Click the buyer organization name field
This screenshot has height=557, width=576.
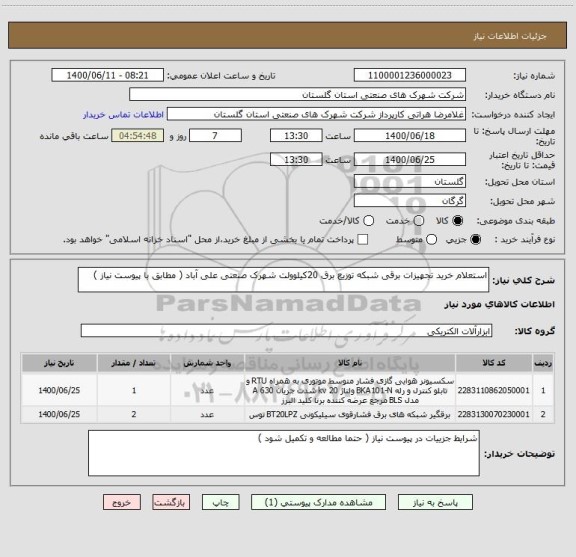(298, 95)
